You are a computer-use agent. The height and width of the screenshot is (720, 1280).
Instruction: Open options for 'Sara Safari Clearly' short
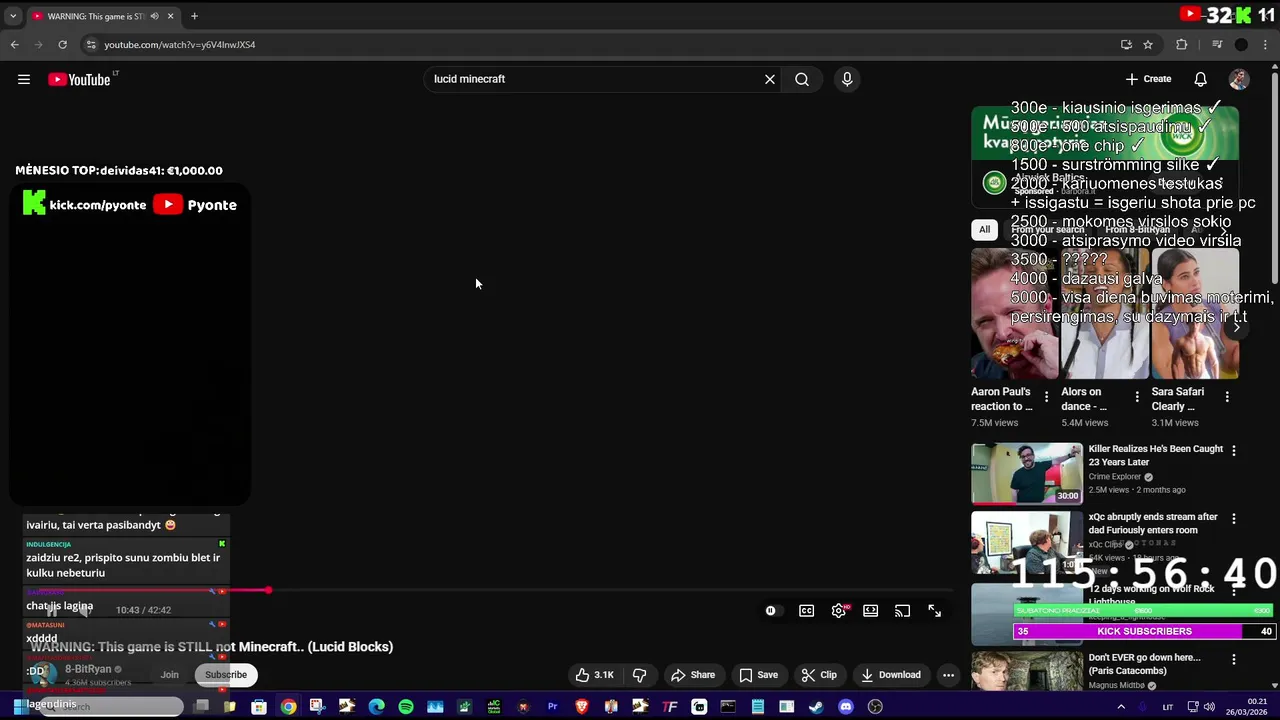1227,397
